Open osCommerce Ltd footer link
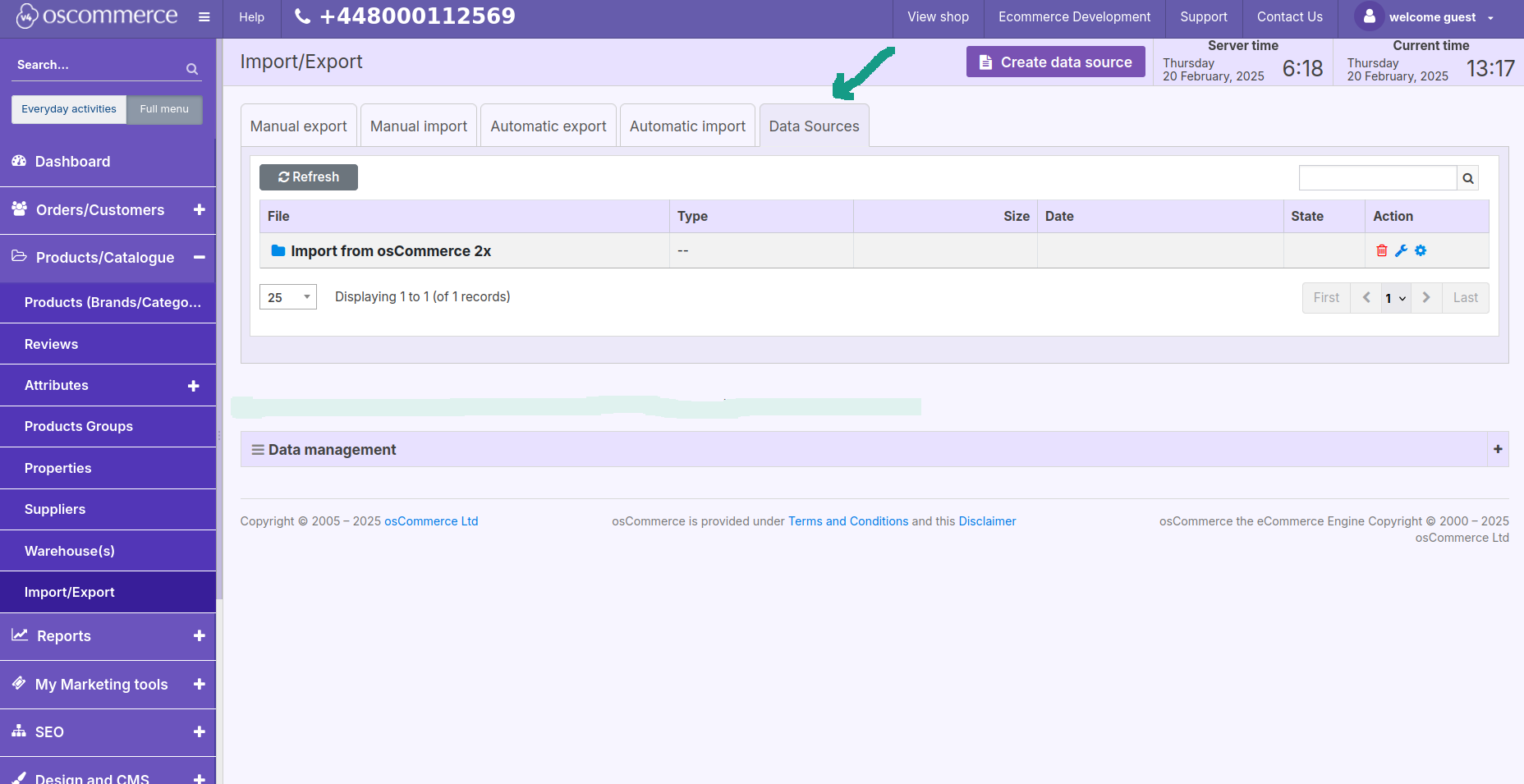Image resolution: width=1524 pixels, height=784 pixels. point(431,521)
